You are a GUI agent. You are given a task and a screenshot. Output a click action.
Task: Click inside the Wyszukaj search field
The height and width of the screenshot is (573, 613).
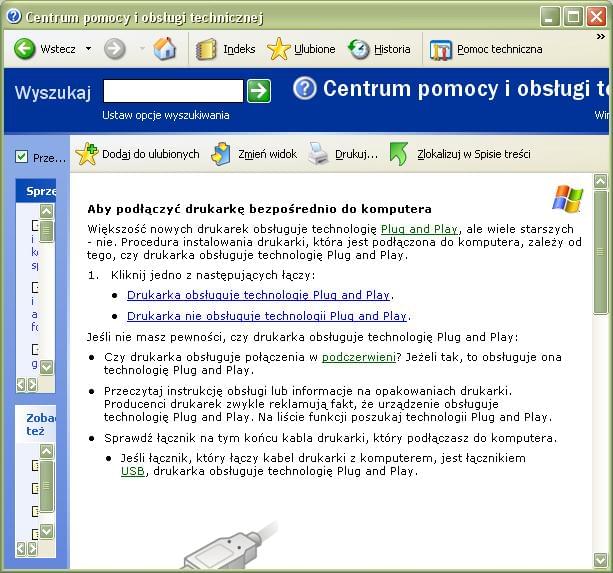point(173,91)
